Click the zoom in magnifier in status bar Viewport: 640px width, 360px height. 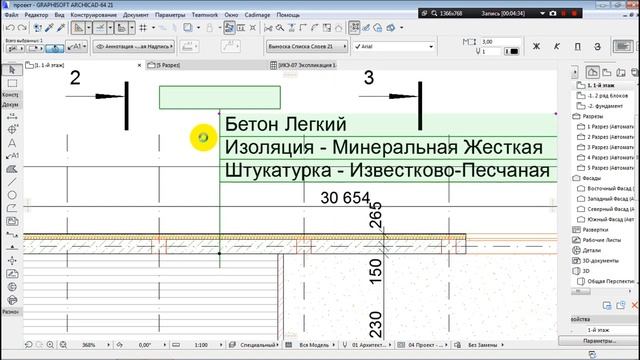(x=50, y=345)
